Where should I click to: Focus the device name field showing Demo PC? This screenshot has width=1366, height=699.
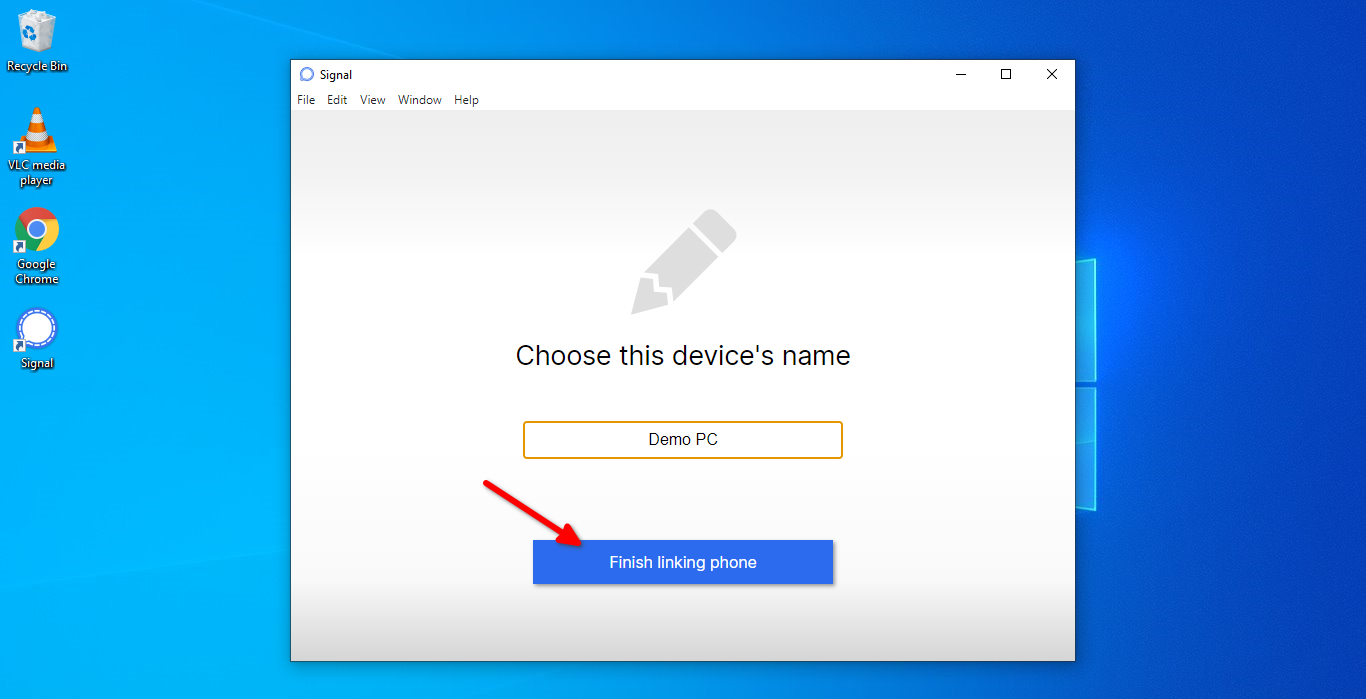click(x=683, y=440)
